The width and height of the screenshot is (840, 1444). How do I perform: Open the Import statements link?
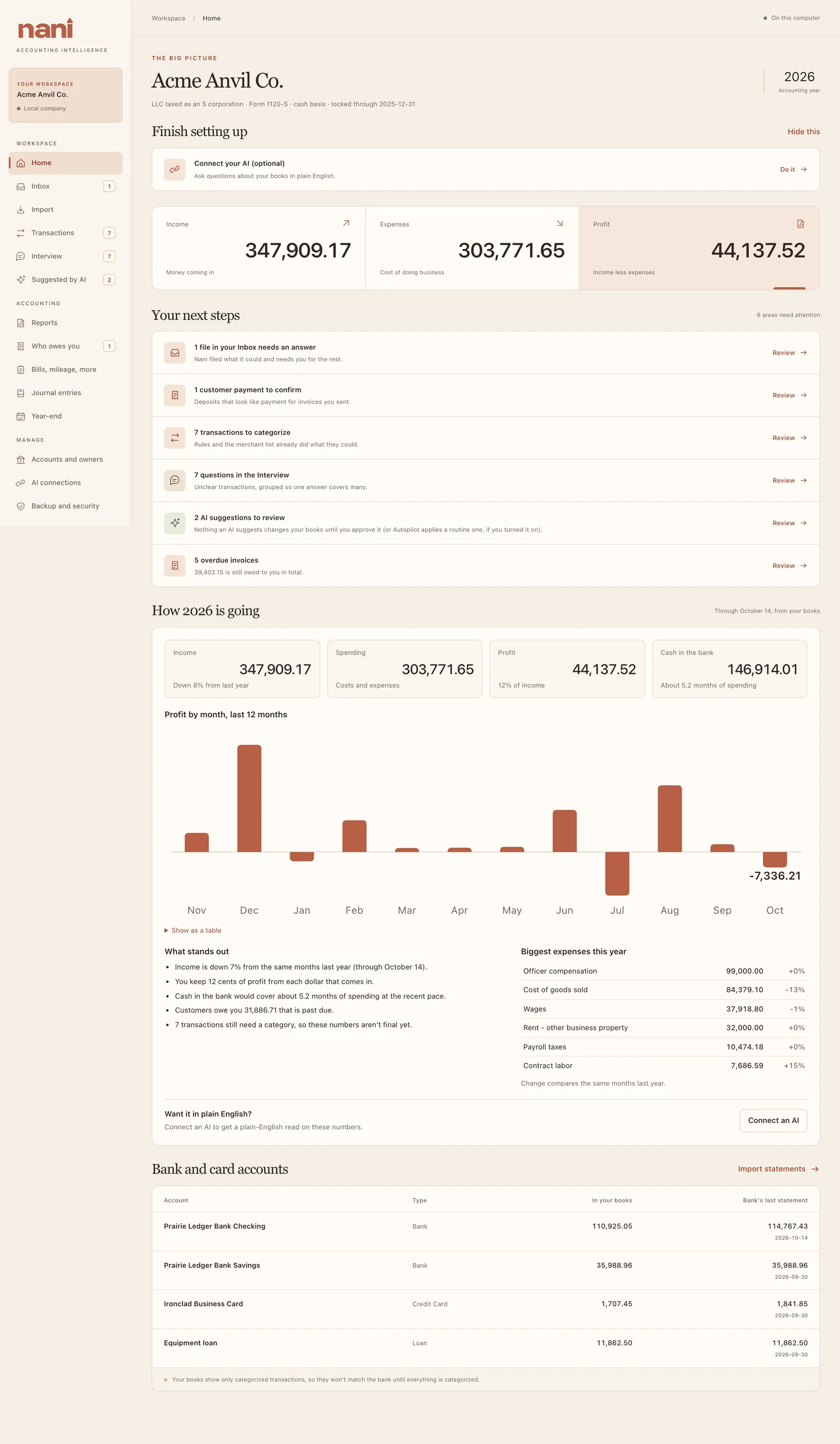tap(778, 1169)
